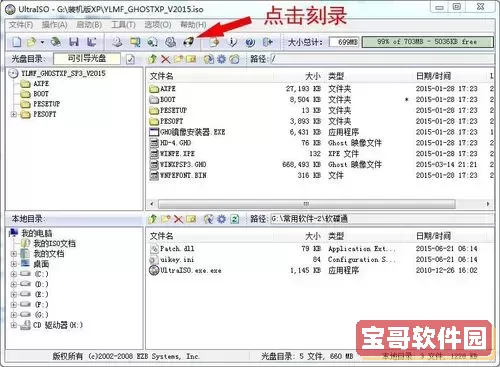The height and width of the screenshot is (367, 500).
Task: Click the local pane red X delete icon
Action: [x=178, y=219]
